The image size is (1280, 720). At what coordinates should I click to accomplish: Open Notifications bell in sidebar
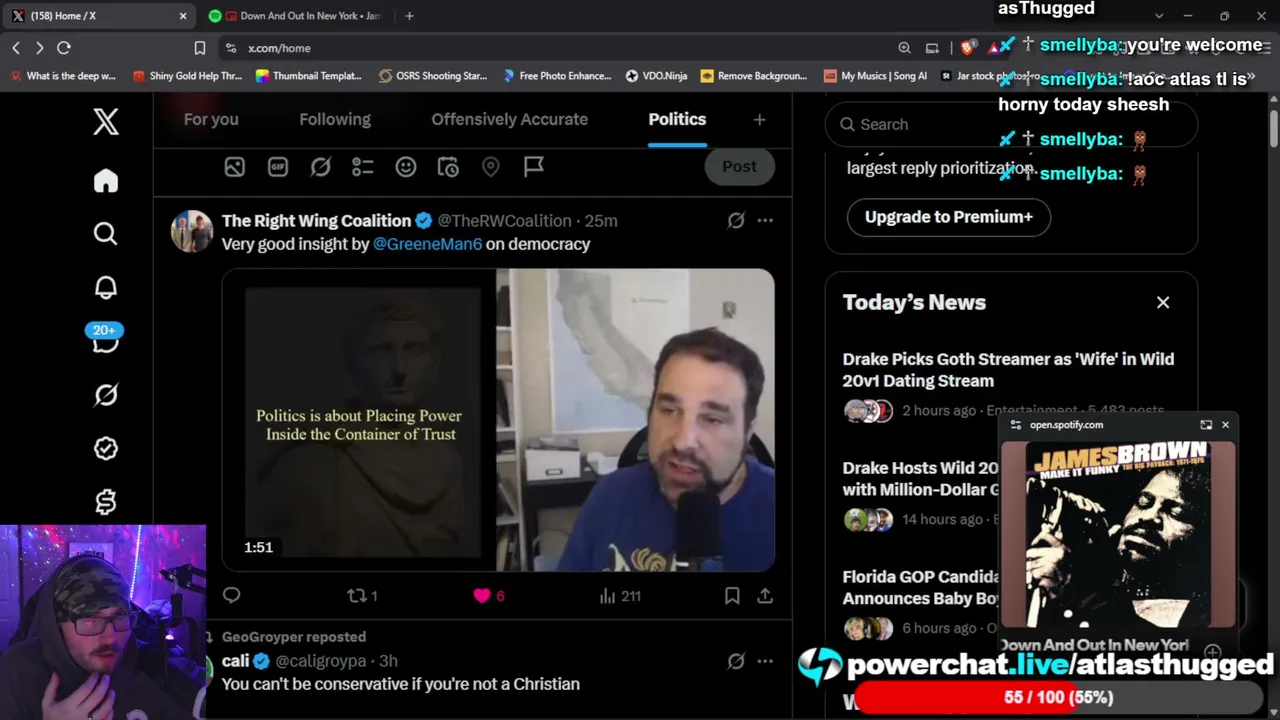[106, 288]
